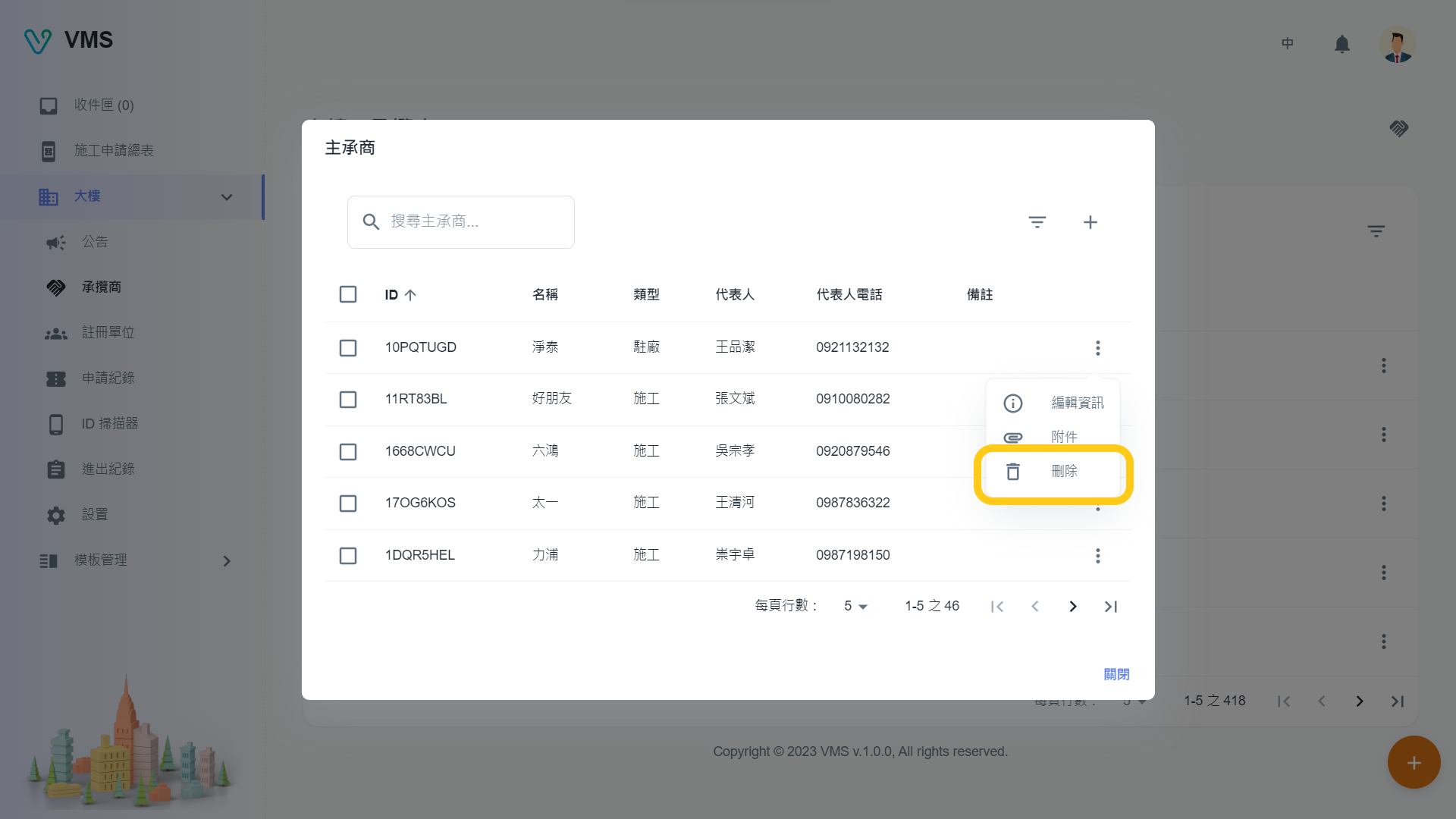Go to the next page in the dialog

1072,607
